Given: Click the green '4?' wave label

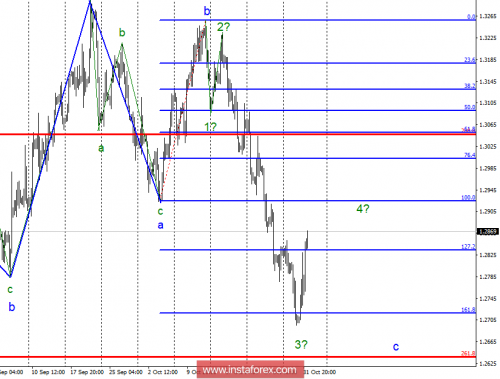Looking at the screenshot, I should 363,209.
